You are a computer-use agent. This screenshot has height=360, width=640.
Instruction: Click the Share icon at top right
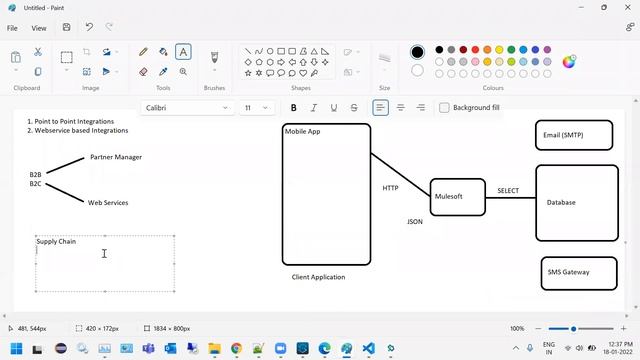630,27
